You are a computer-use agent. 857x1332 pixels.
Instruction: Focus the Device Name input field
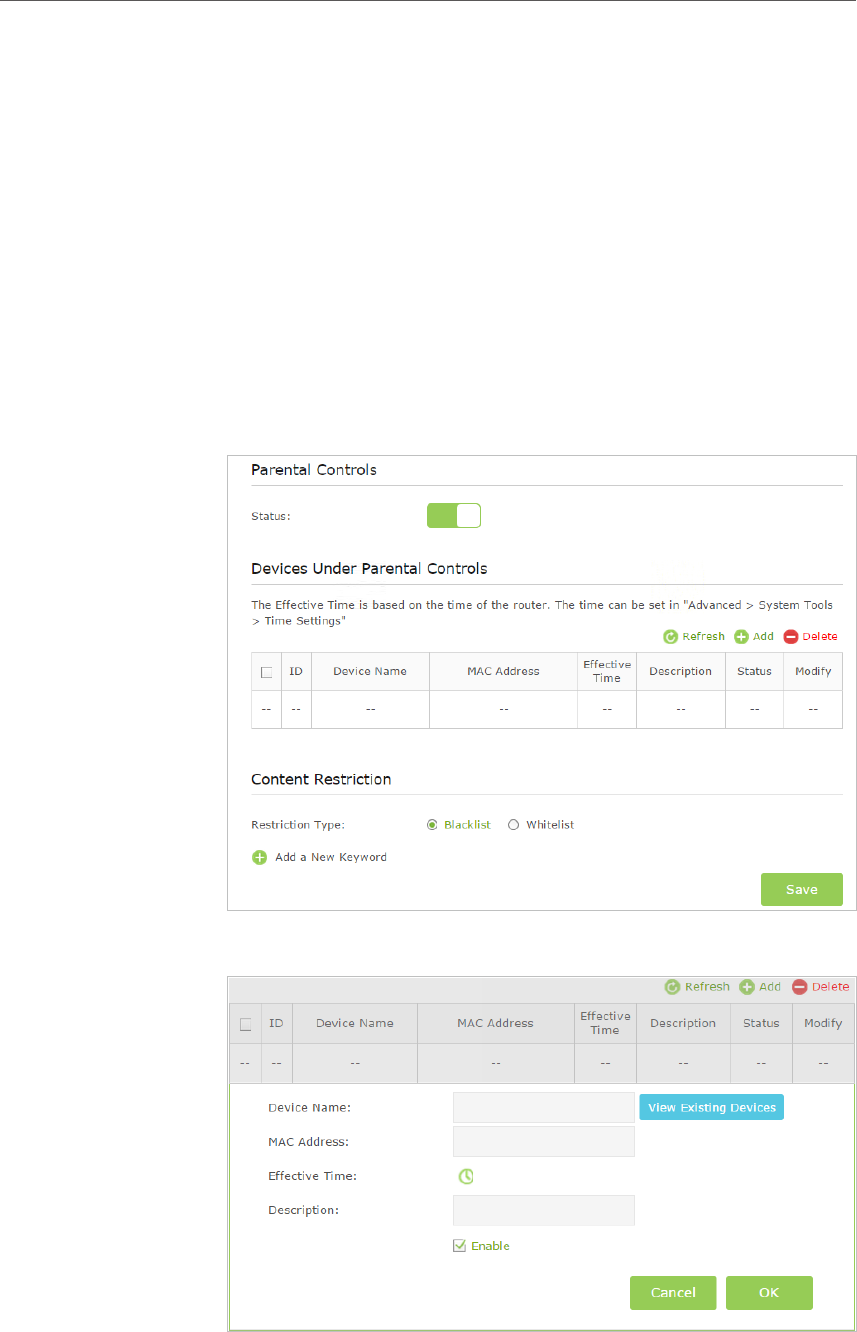tap(543, 1107)
